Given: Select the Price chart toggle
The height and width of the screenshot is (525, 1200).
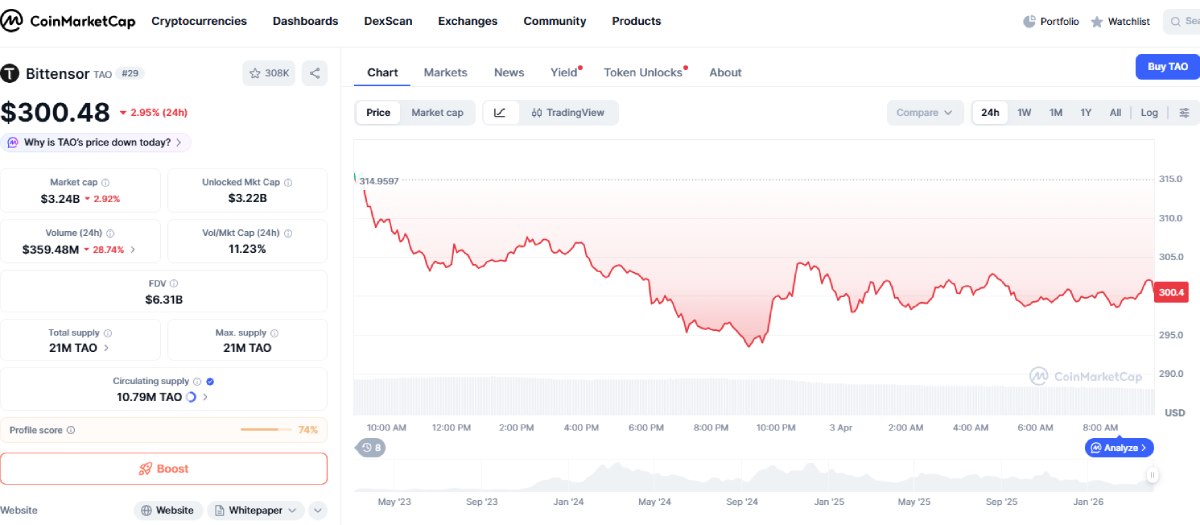Looking at the screenshot, I should point(378,113).
